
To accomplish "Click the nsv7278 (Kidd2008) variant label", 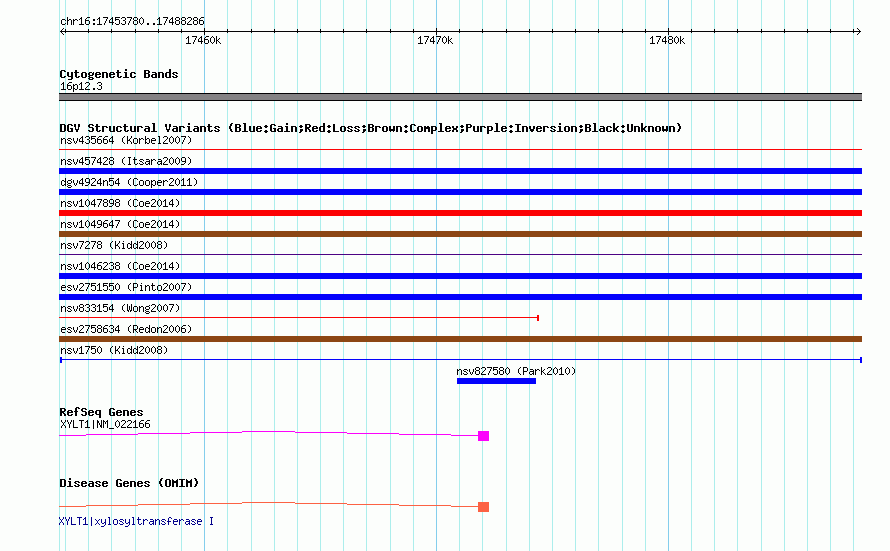I will (x=114, y=245).
